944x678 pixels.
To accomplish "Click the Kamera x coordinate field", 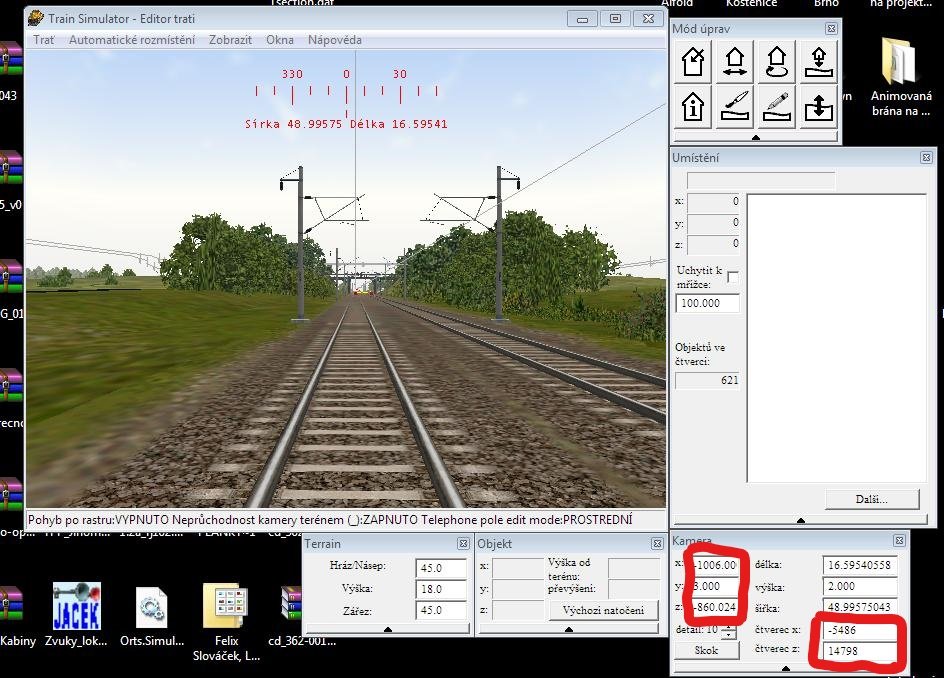I will 715,565.
